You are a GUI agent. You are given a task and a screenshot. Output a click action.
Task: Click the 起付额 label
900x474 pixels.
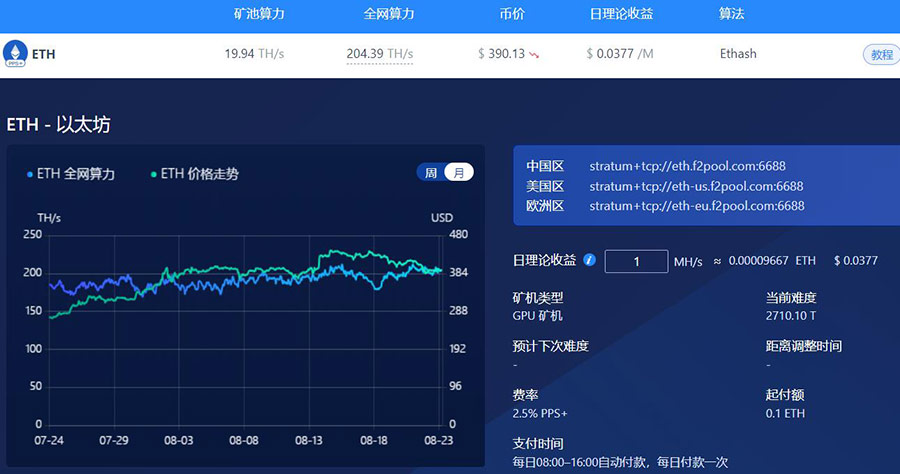[785, 395]
